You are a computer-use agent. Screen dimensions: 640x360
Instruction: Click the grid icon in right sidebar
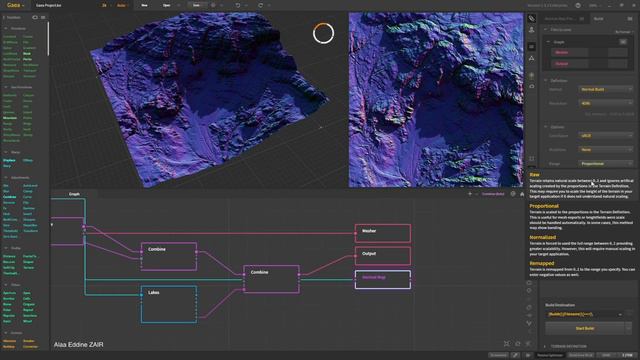[x=531, y=158]
